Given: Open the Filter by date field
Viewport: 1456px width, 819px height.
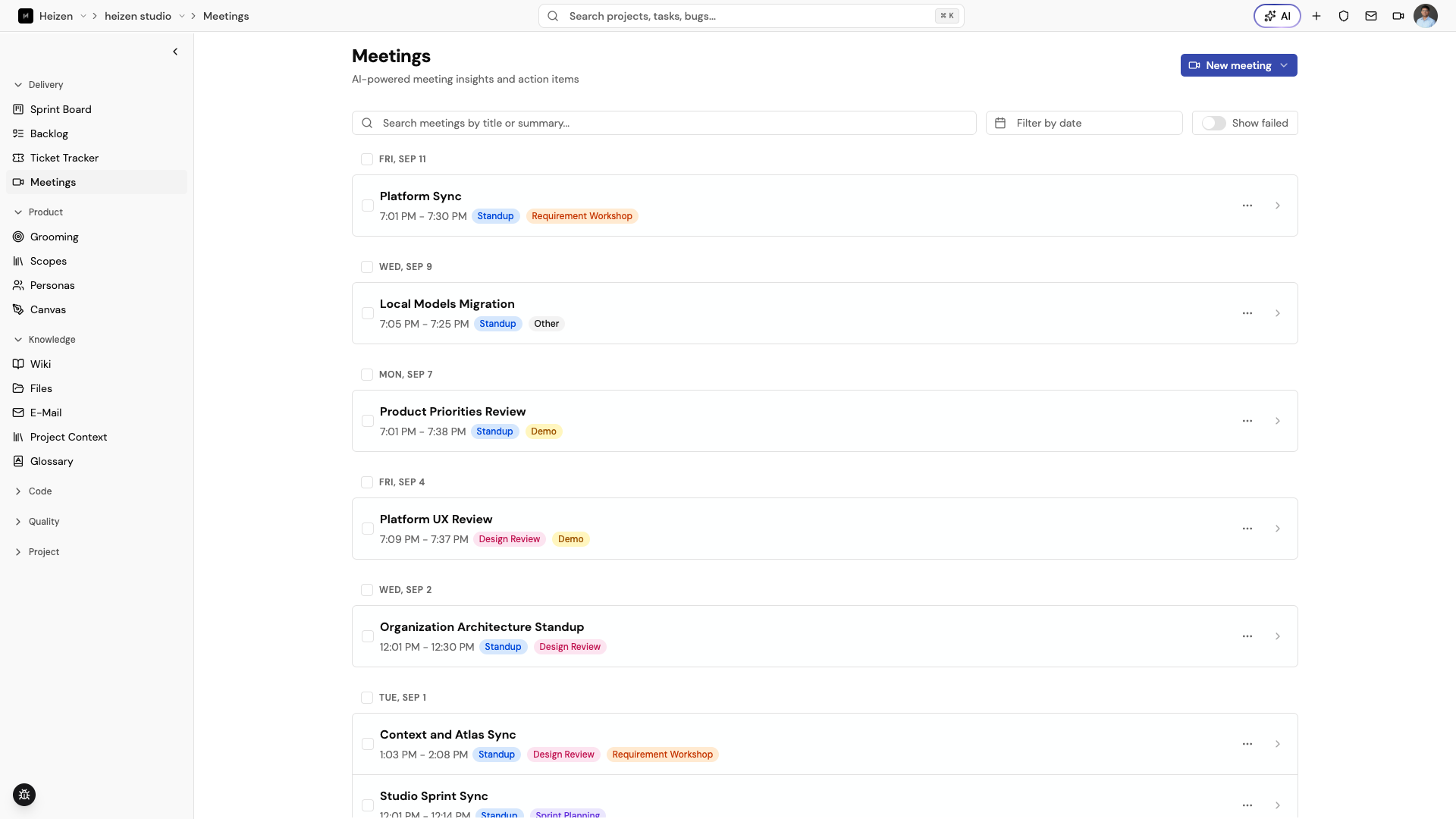Looking at the screenshot, I should point(1084,123).
